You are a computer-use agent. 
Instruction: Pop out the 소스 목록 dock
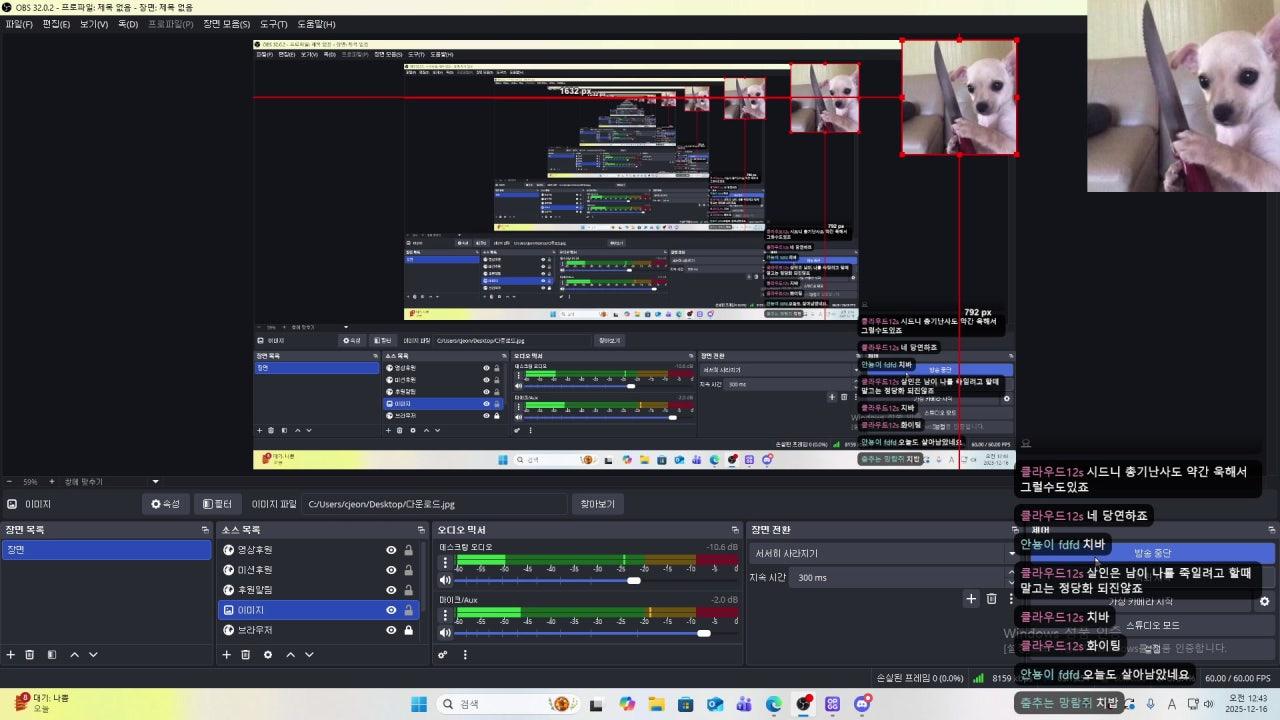[421, 530]
